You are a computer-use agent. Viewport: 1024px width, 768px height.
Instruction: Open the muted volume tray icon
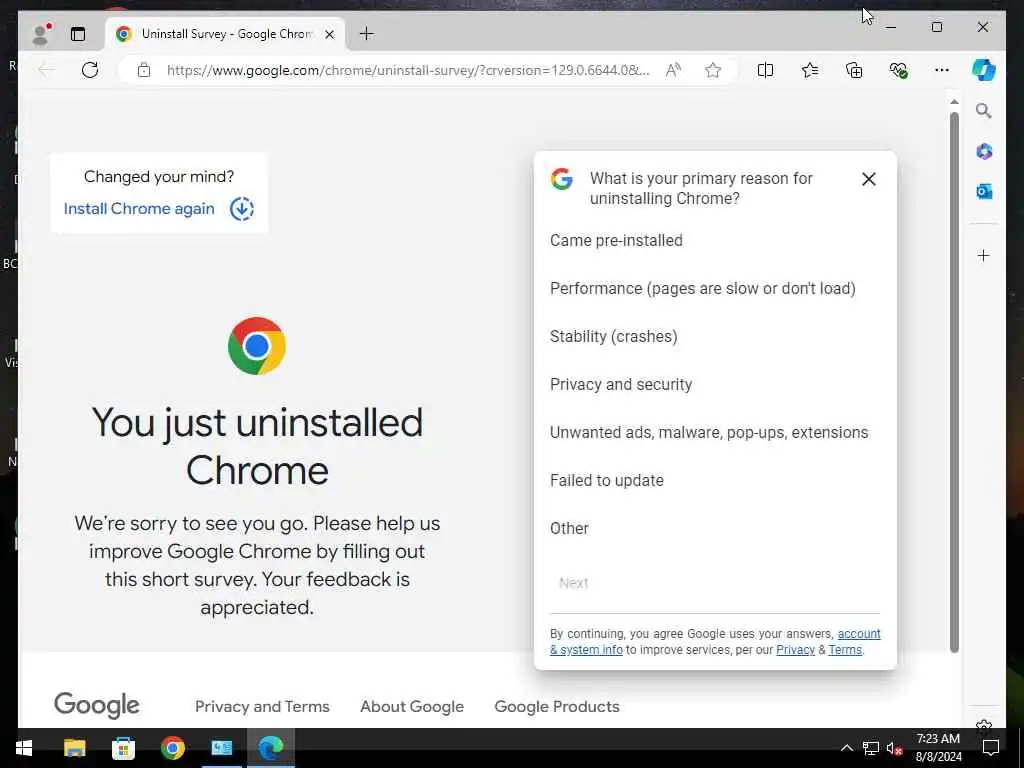pos(894,748)
